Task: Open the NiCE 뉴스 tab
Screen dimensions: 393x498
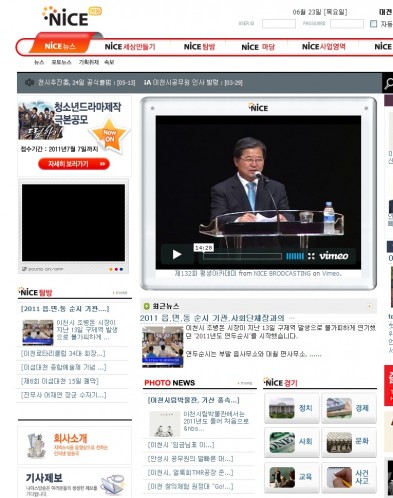Action: pyautogui.click(x=60, y=46)
